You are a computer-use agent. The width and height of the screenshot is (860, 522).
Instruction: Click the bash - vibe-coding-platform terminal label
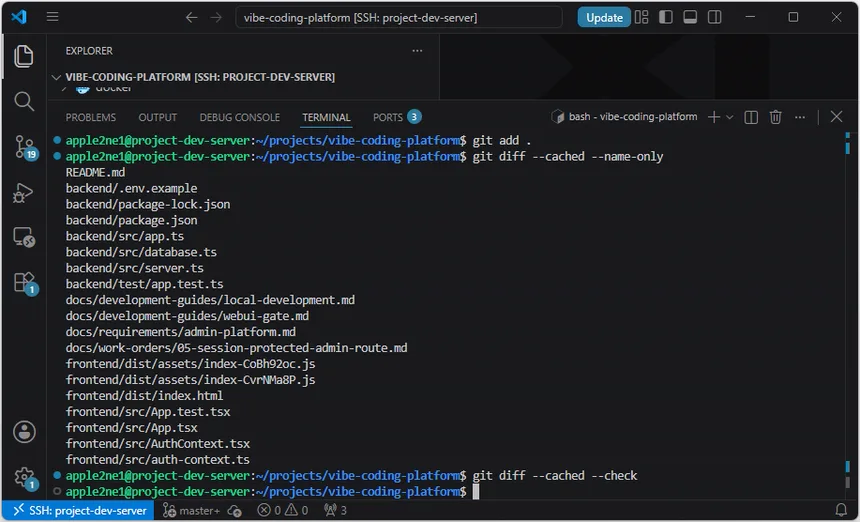pos(624,117)
